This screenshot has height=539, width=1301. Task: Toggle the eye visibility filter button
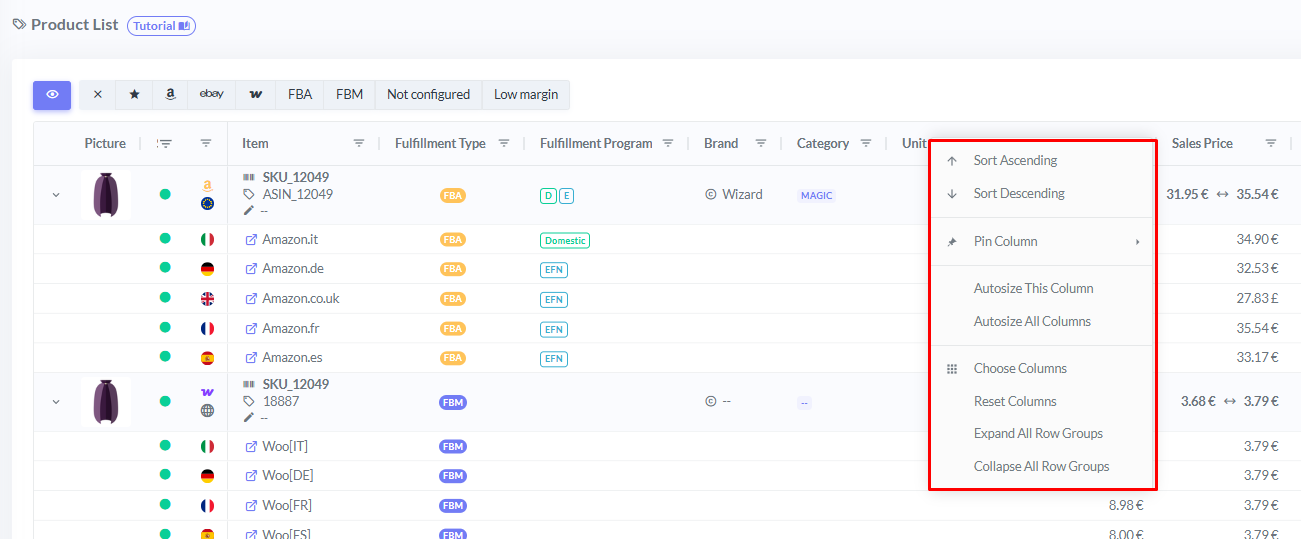(x=52, y=95)
